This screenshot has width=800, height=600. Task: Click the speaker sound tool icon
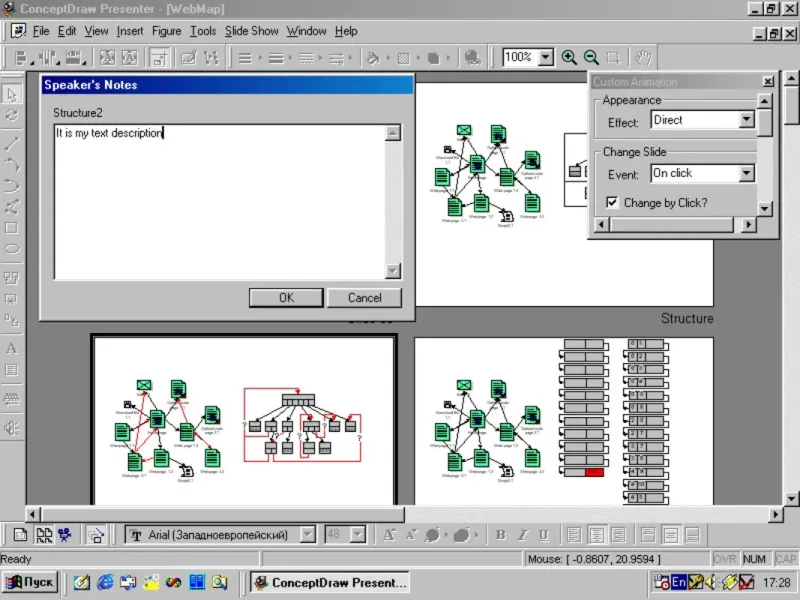tap(12, 428)
